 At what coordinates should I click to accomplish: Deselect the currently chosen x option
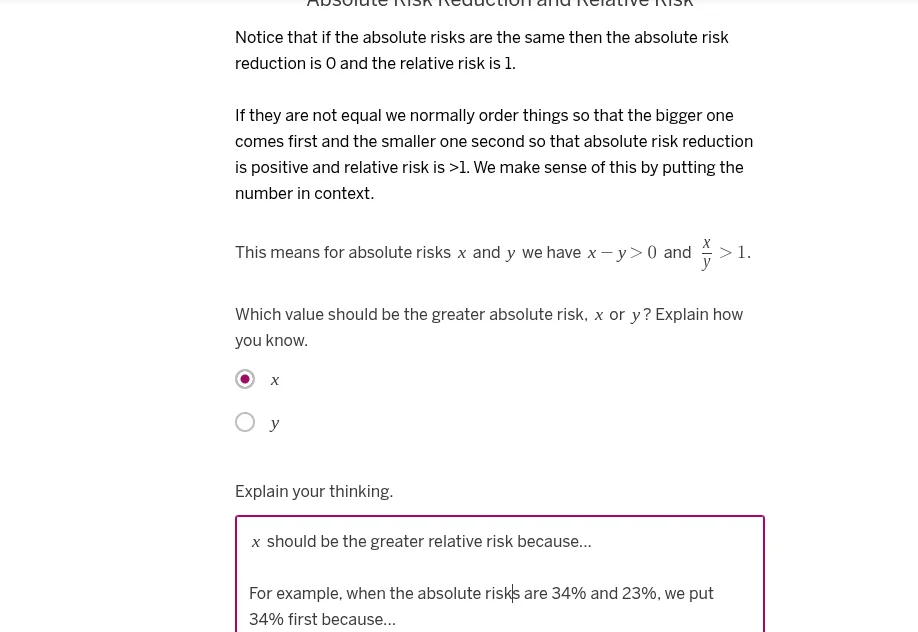(245, 379)
